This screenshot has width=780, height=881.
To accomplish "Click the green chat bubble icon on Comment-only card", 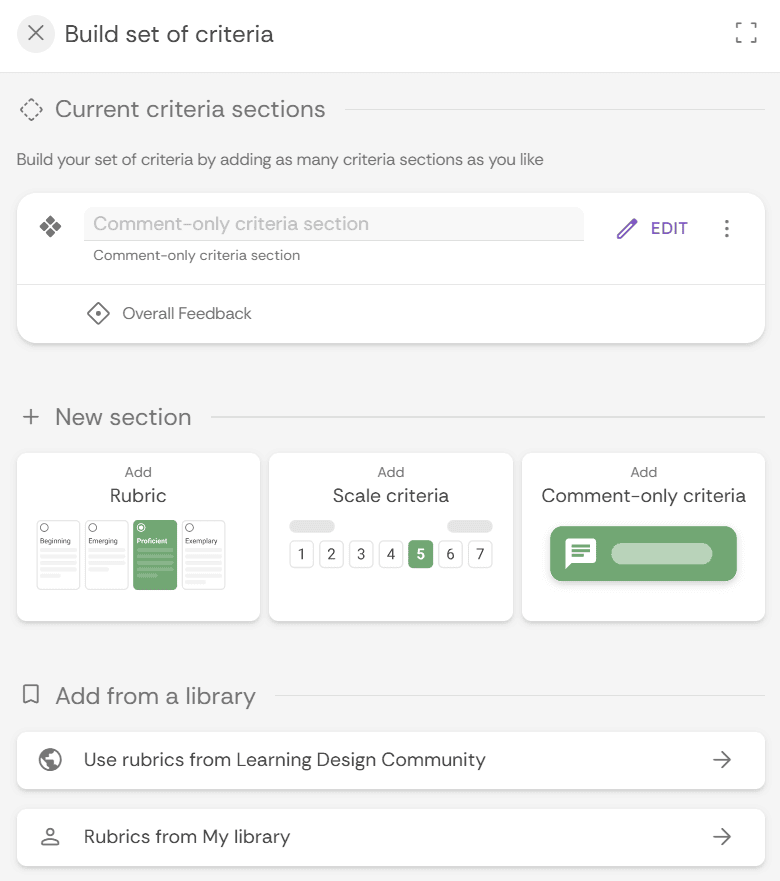I will point(579,553).
